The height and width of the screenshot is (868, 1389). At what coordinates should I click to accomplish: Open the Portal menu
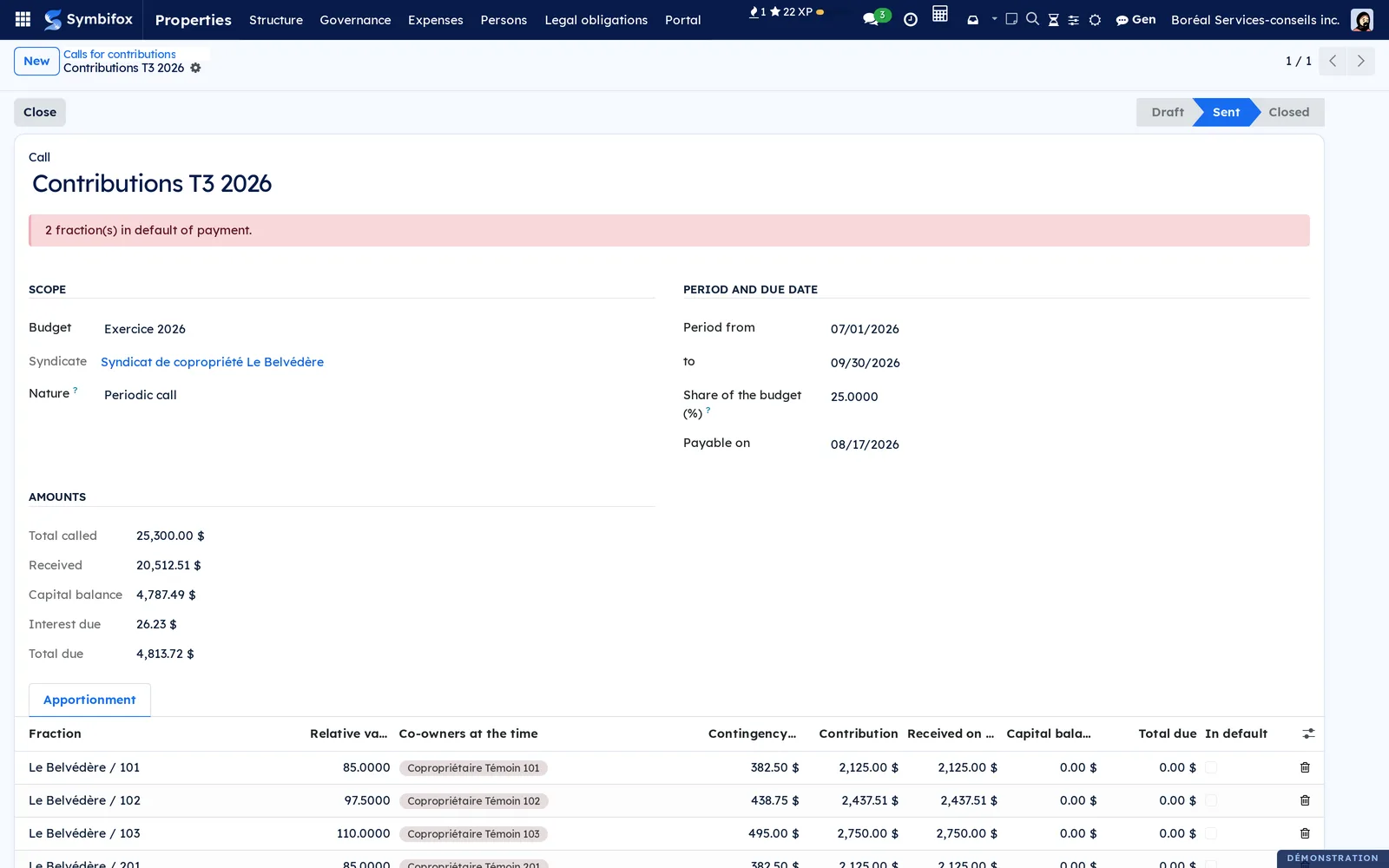pyautogui.click(x=683, y=19)
